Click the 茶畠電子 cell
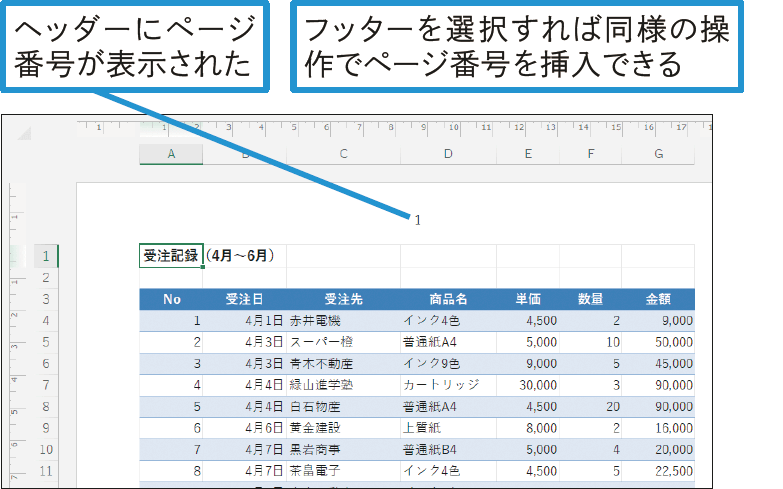The image size is (783, 489). tap(344, 471)
